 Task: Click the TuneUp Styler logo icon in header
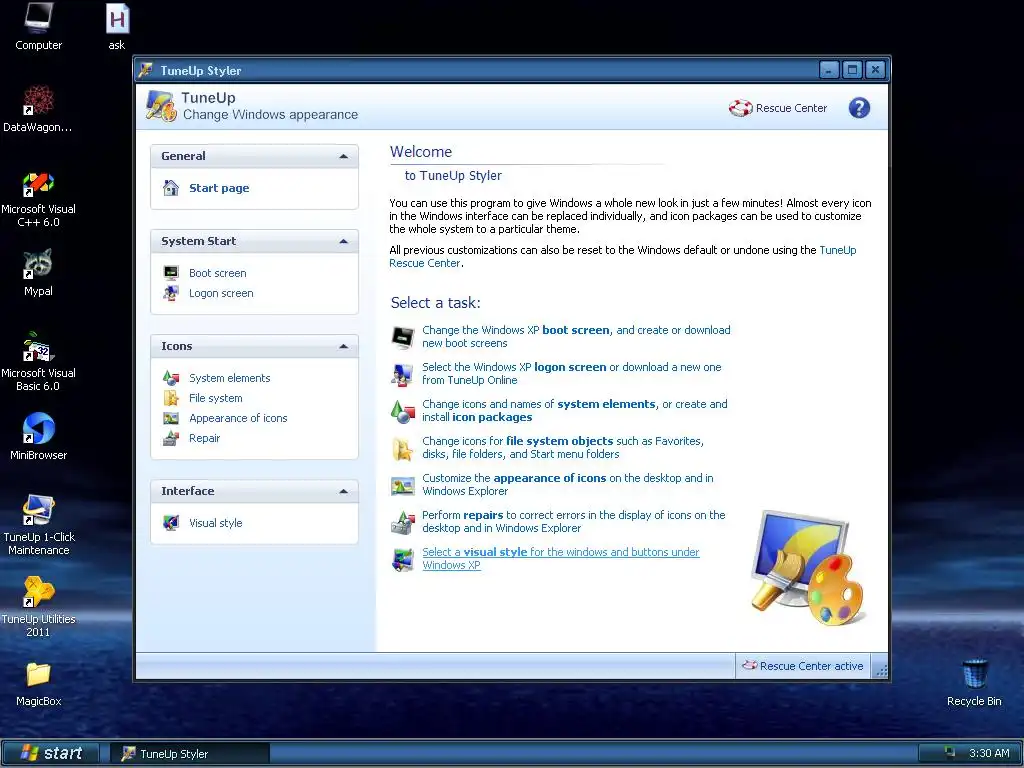point(161,106)
